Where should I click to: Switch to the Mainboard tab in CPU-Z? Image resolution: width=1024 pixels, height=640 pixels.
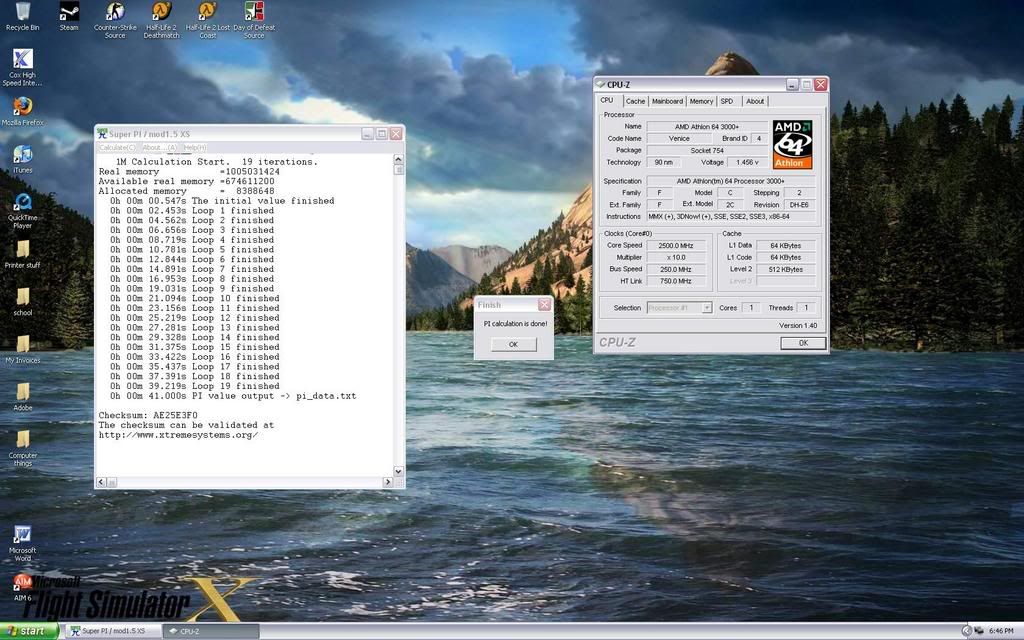pos(667,101)
